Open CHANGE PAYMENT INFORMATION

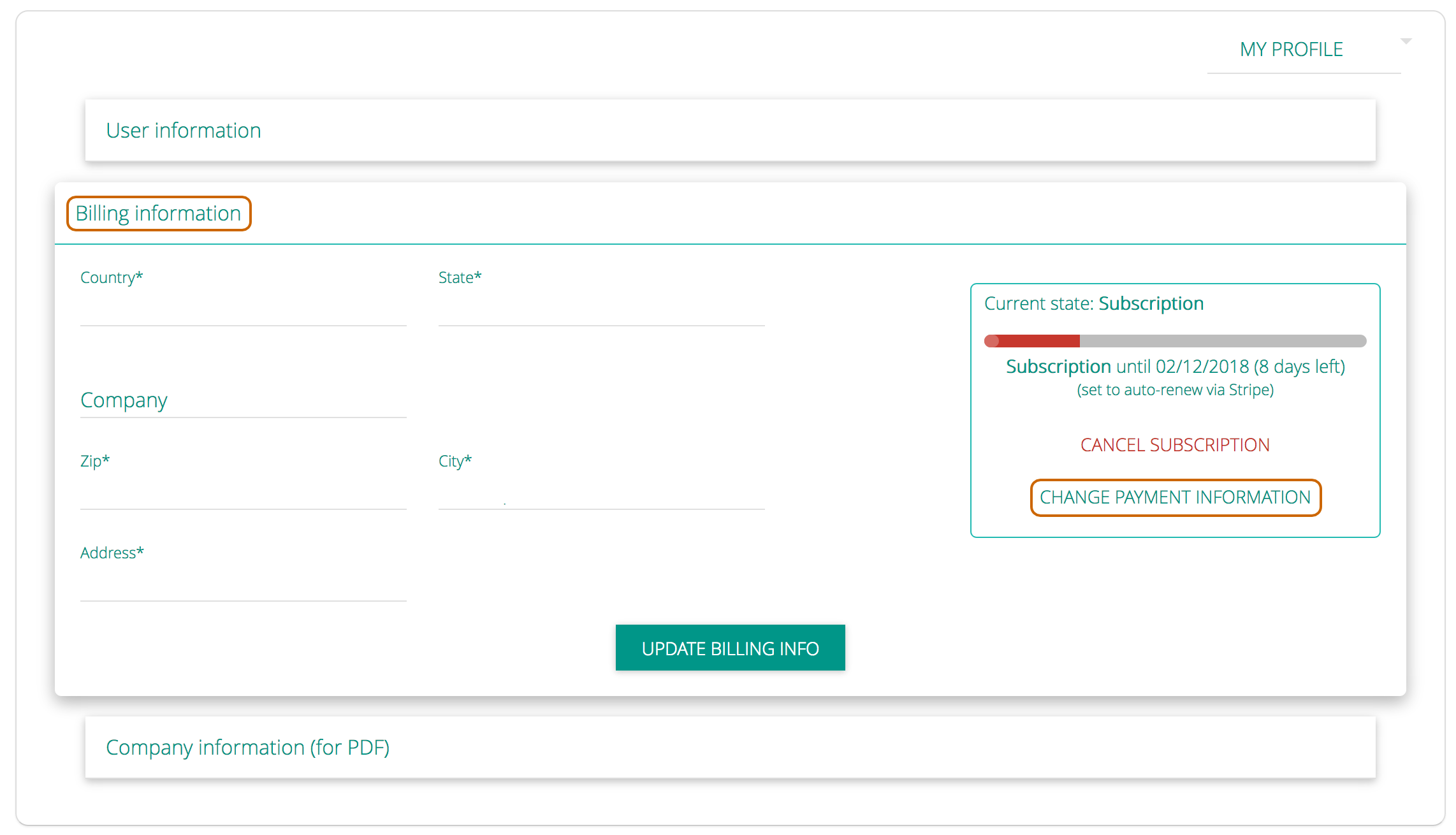1176,497
